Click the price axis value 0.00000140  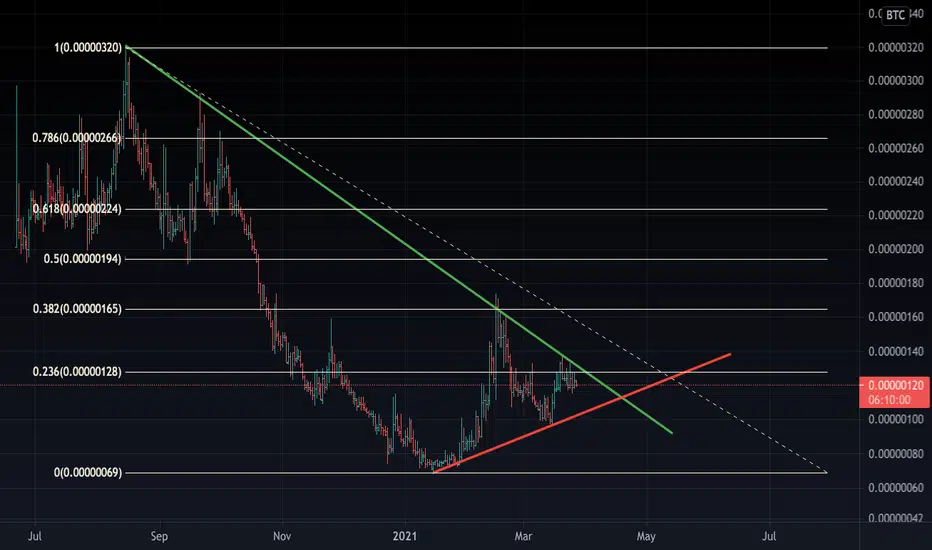(x=896, y=351)
